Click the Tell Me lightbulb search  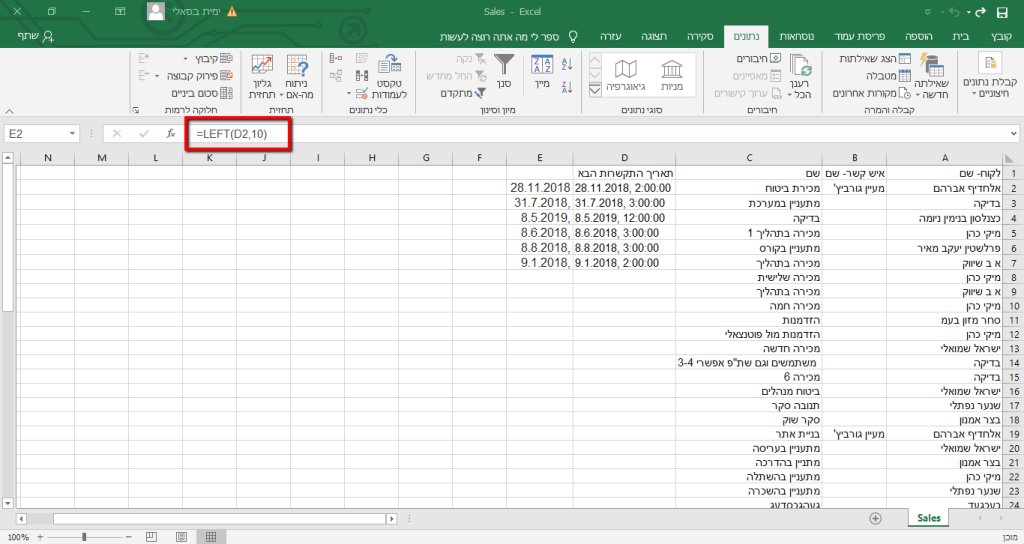point(573,37)
